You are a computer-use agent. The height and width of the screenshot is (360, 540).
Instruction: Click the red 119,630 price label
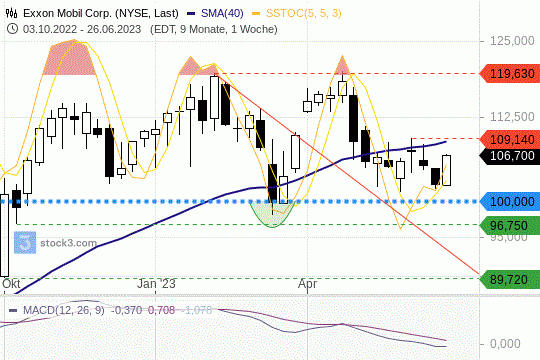pyautogui.click(x=510, y=74)
